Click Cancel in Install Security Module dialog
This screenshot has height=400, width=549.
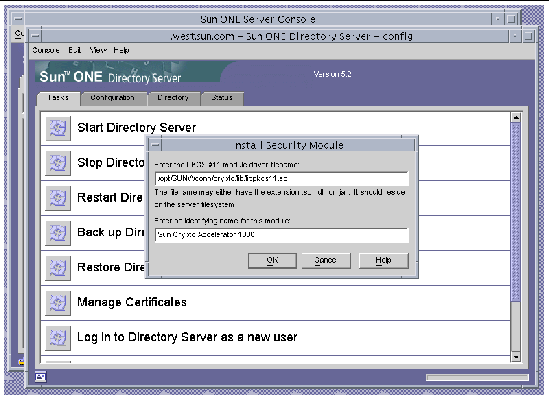tap(326, 261)
